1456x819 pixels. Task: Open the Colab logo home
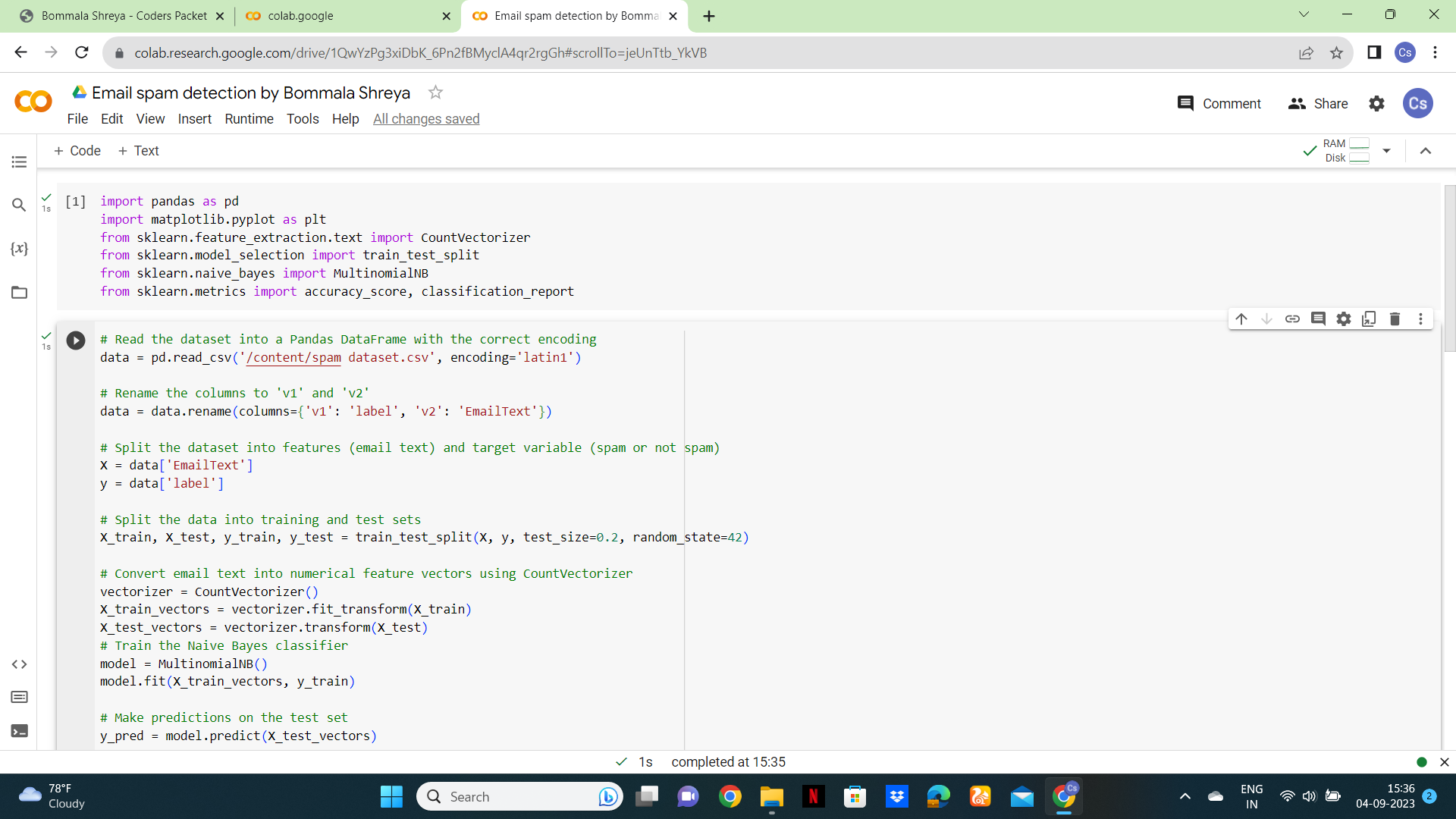coord(33,102)
